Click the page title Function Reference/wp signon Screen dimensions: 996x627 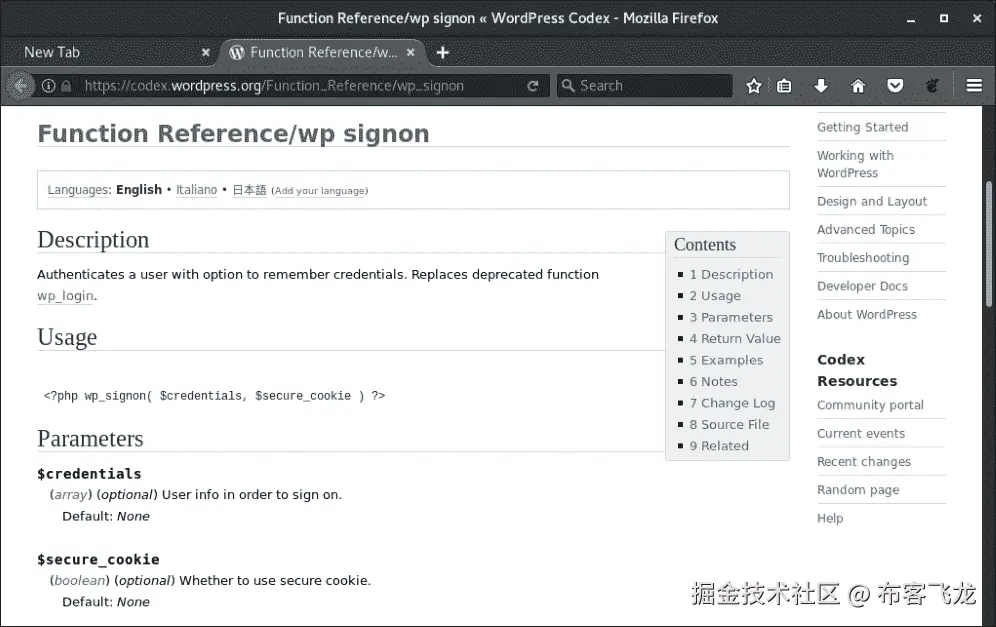click(x=233, y=133)
